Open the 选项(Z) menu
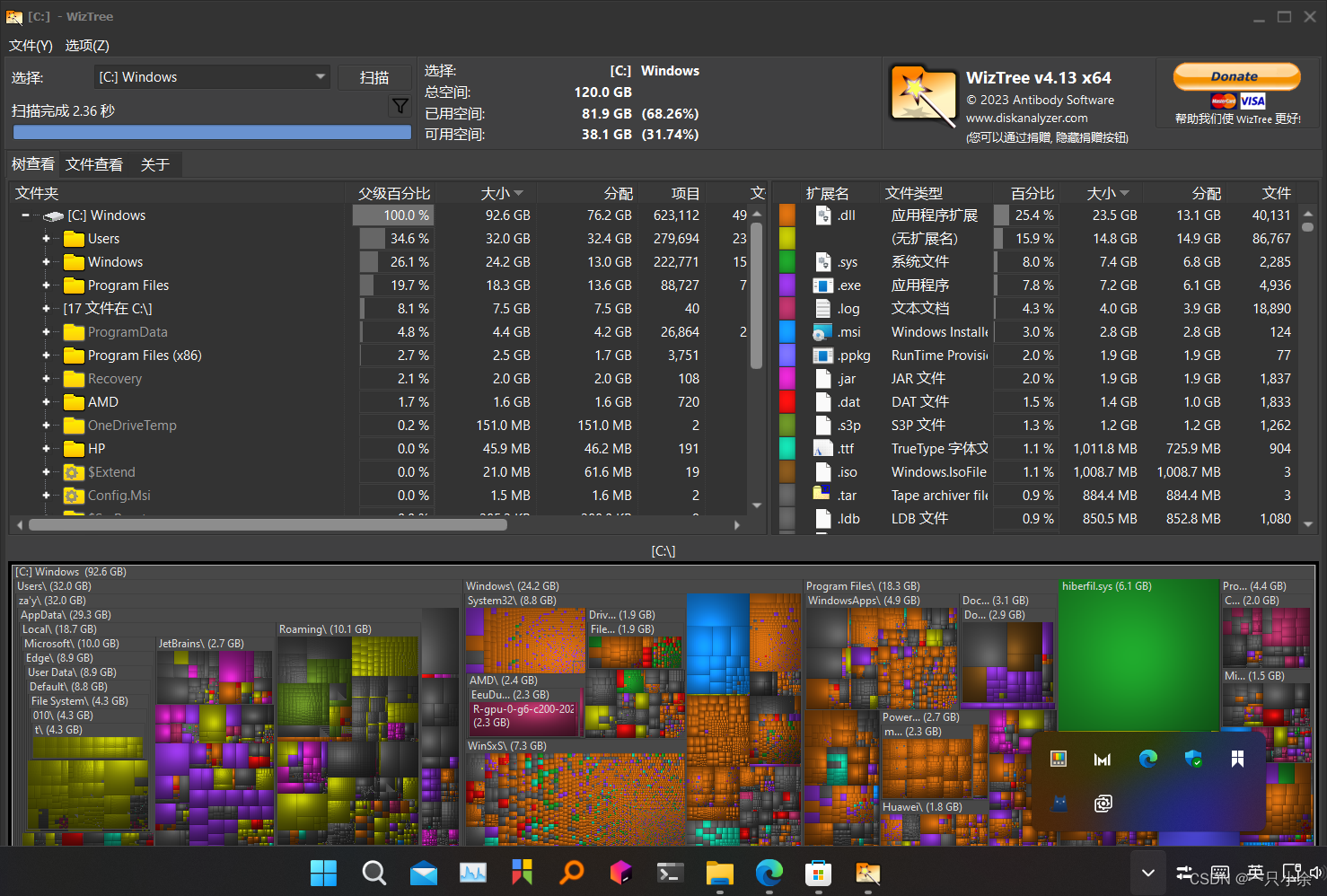 click(87, 45)
